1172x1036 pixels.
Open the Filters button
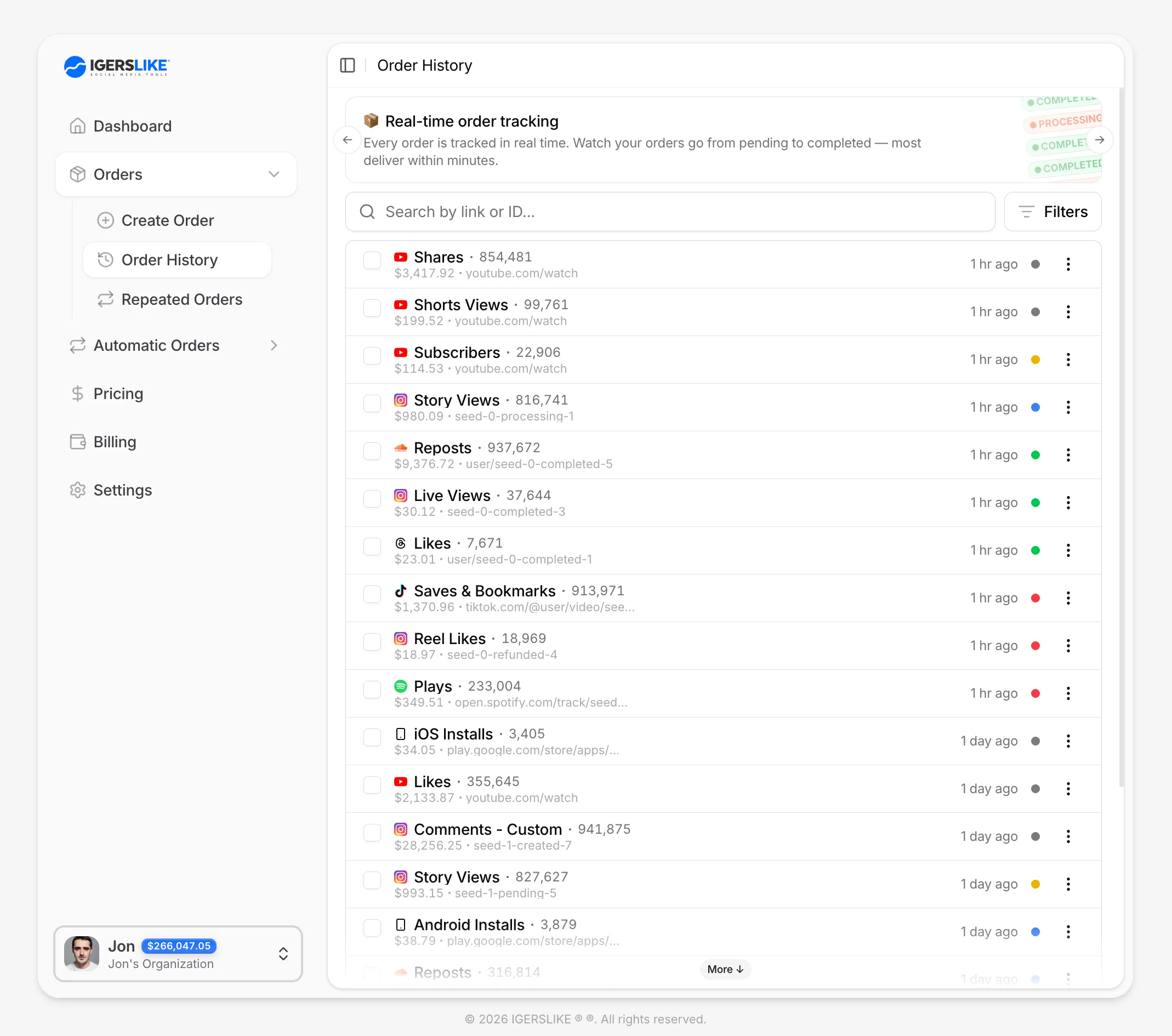[x=1052, y=212]
